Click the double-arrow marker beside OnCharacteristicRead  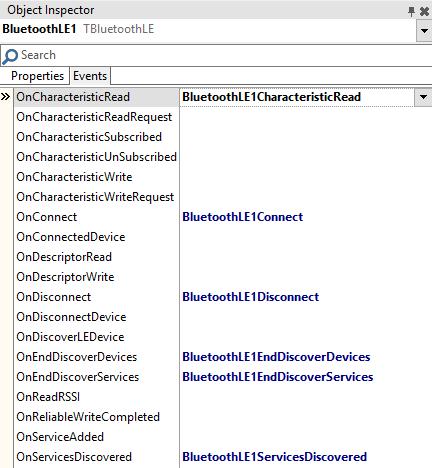pyautogui.click(x=6, y=97)
